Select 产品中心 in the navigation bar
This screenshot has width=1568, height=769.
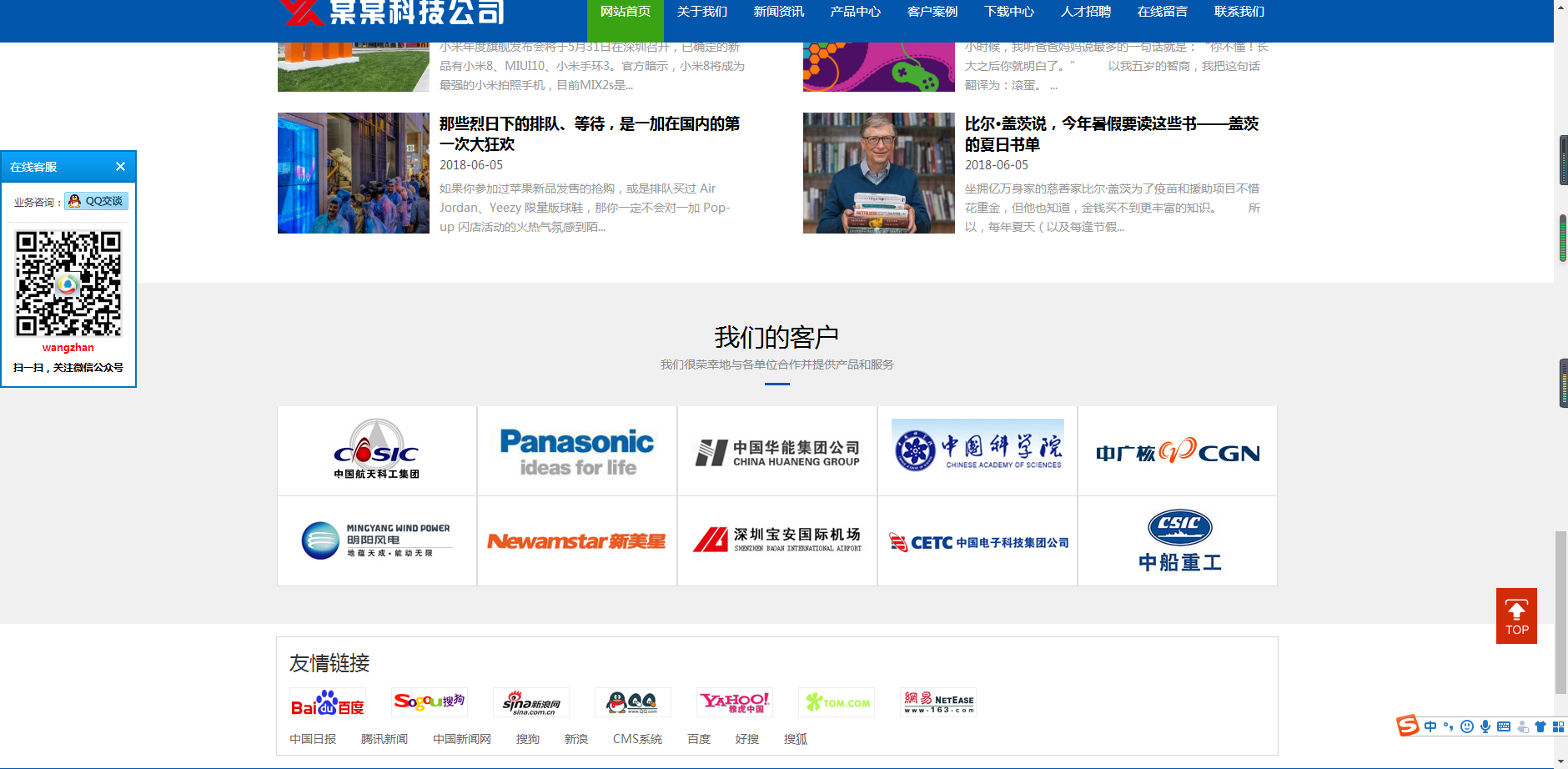(856, 12)
